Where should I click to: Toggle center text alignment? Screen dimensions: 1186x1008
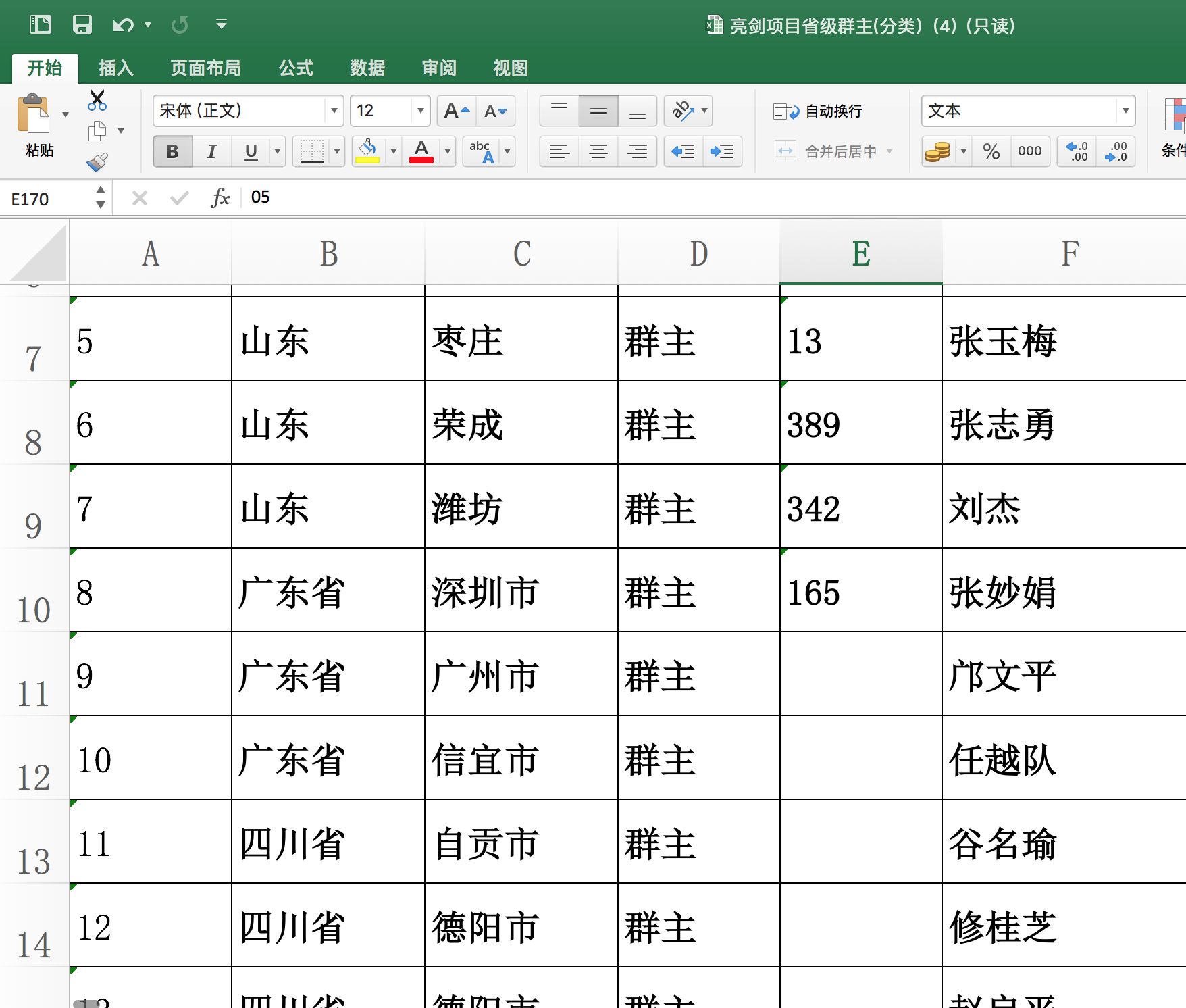(x=598, y=151)
